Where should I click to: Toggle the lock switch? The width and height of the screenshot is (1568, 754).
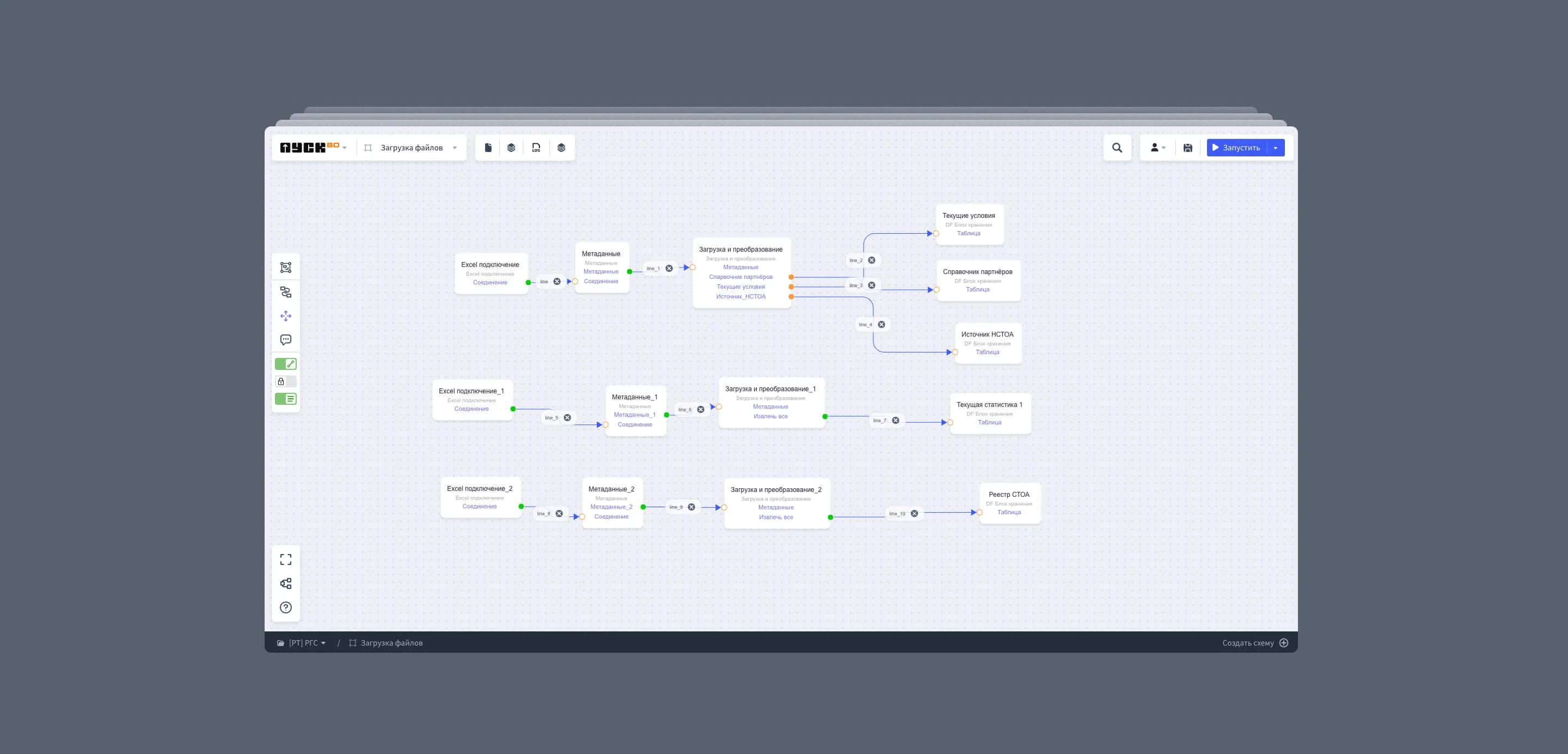(x=285, y=381)
